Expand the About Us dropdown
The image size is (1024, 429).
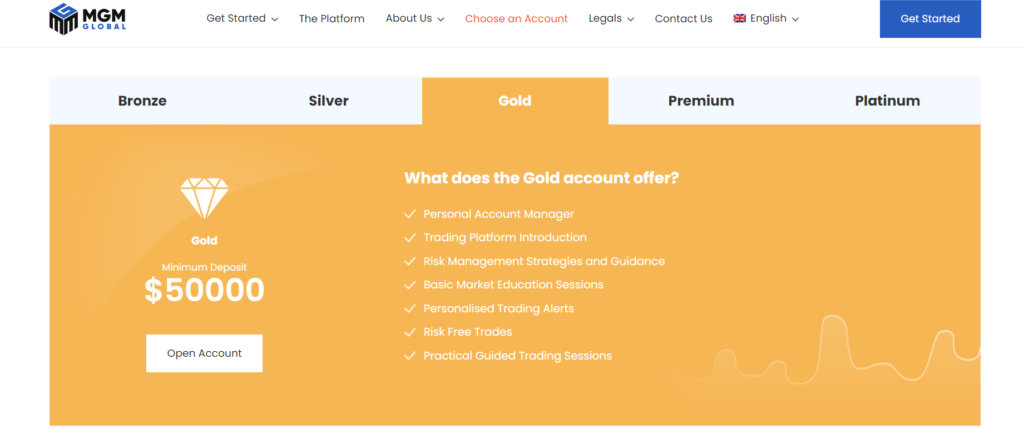tap(415, 19)
